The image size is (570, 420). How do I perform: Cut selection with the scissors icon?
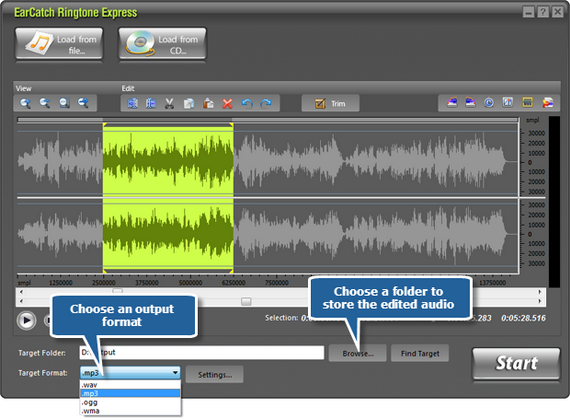click(169, 104)
